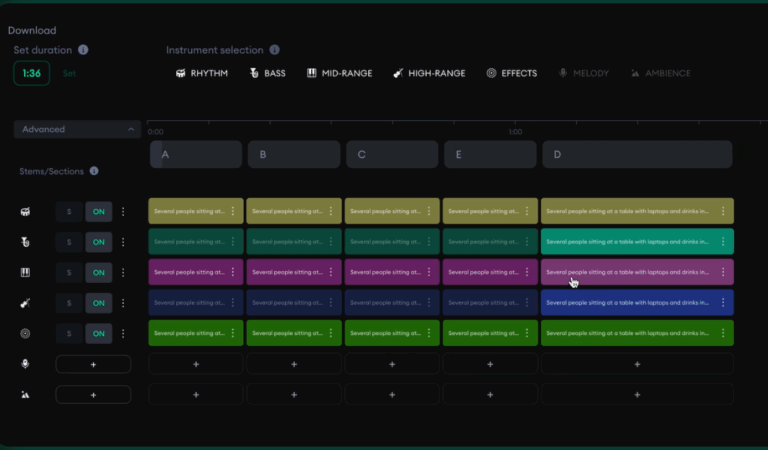Toggle the MID-RANGE instrument selection

click(339, 73)
